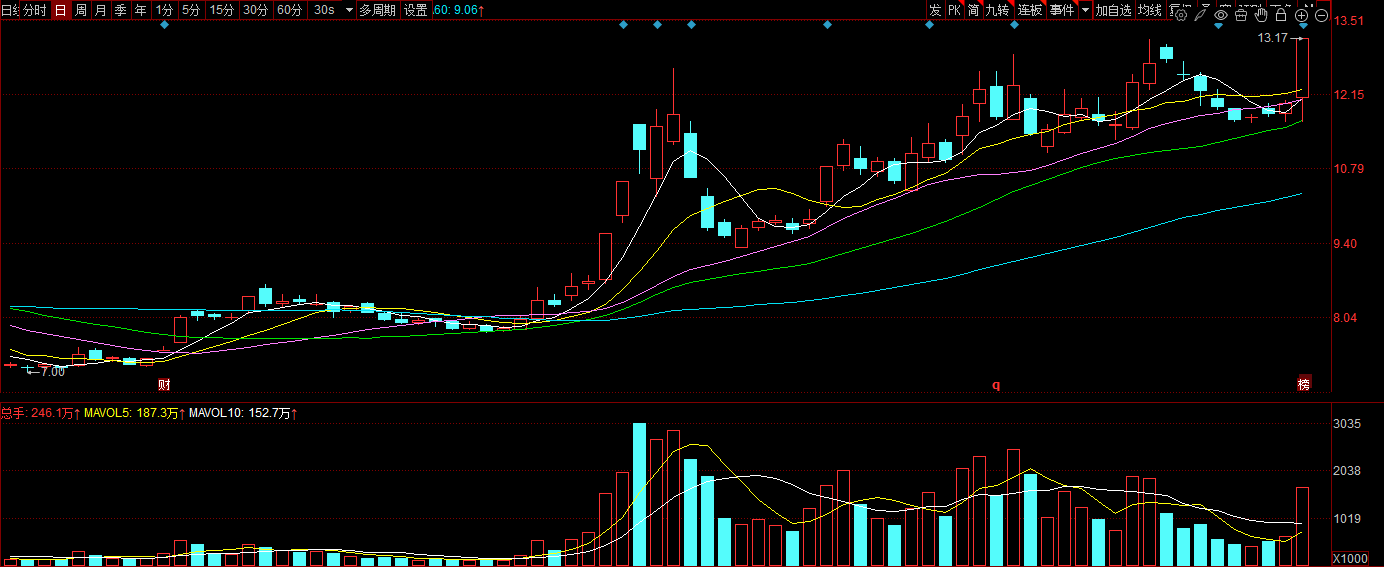Click the 财 finance marker on chart
This screenshot has height=567, width=1384.
(x=164, y=384)
